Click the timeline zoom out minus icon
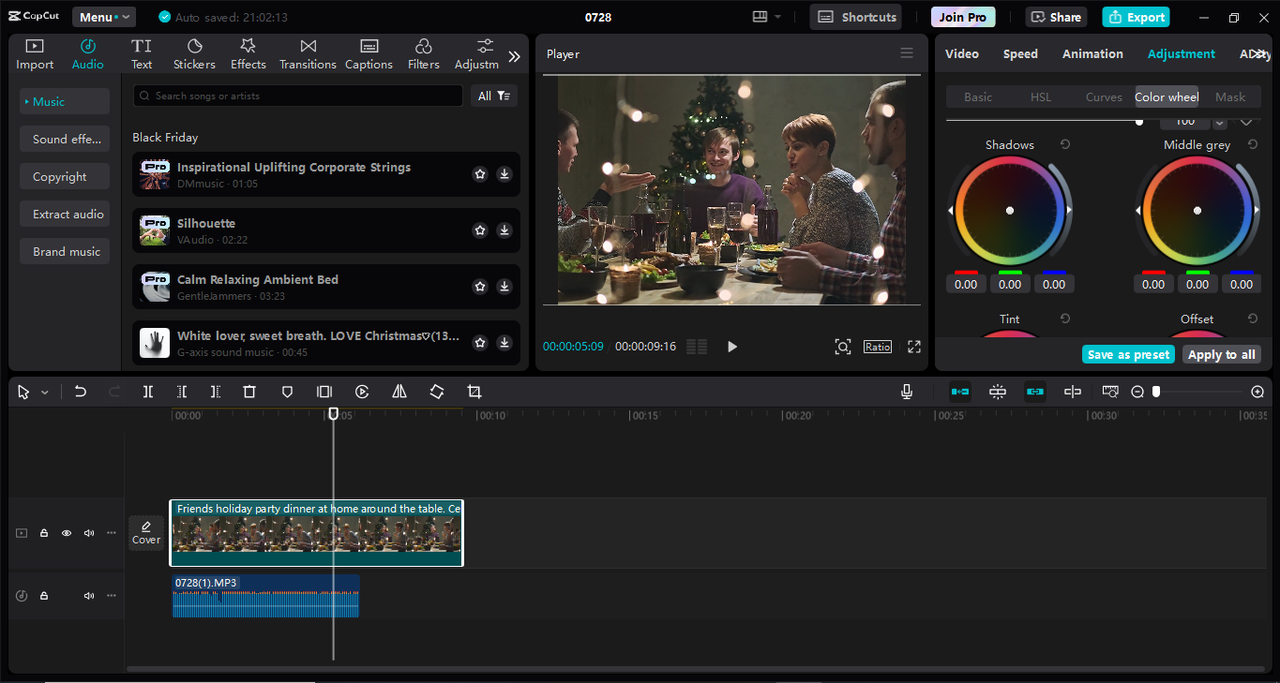Viewport: 1280px width, 683px height. point(1137,392)
